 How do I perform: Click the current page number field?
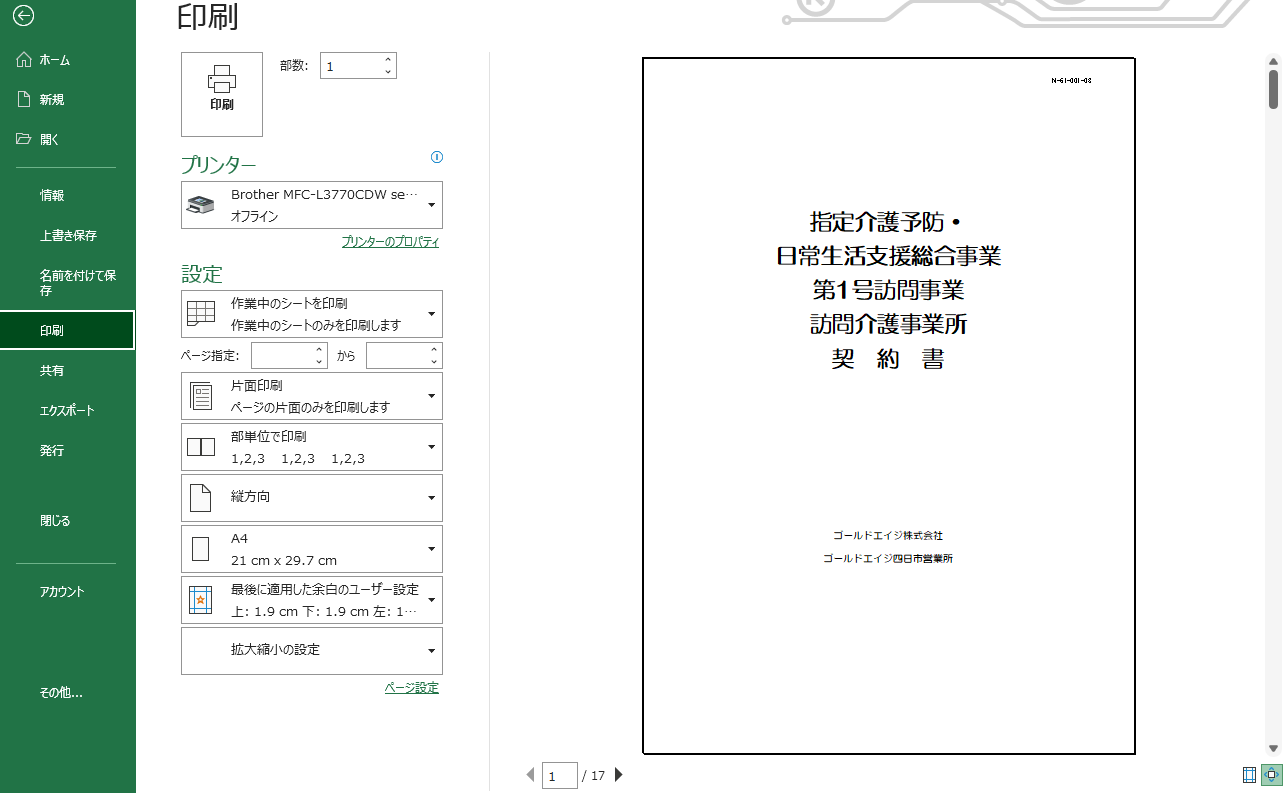tap(559, 775)
